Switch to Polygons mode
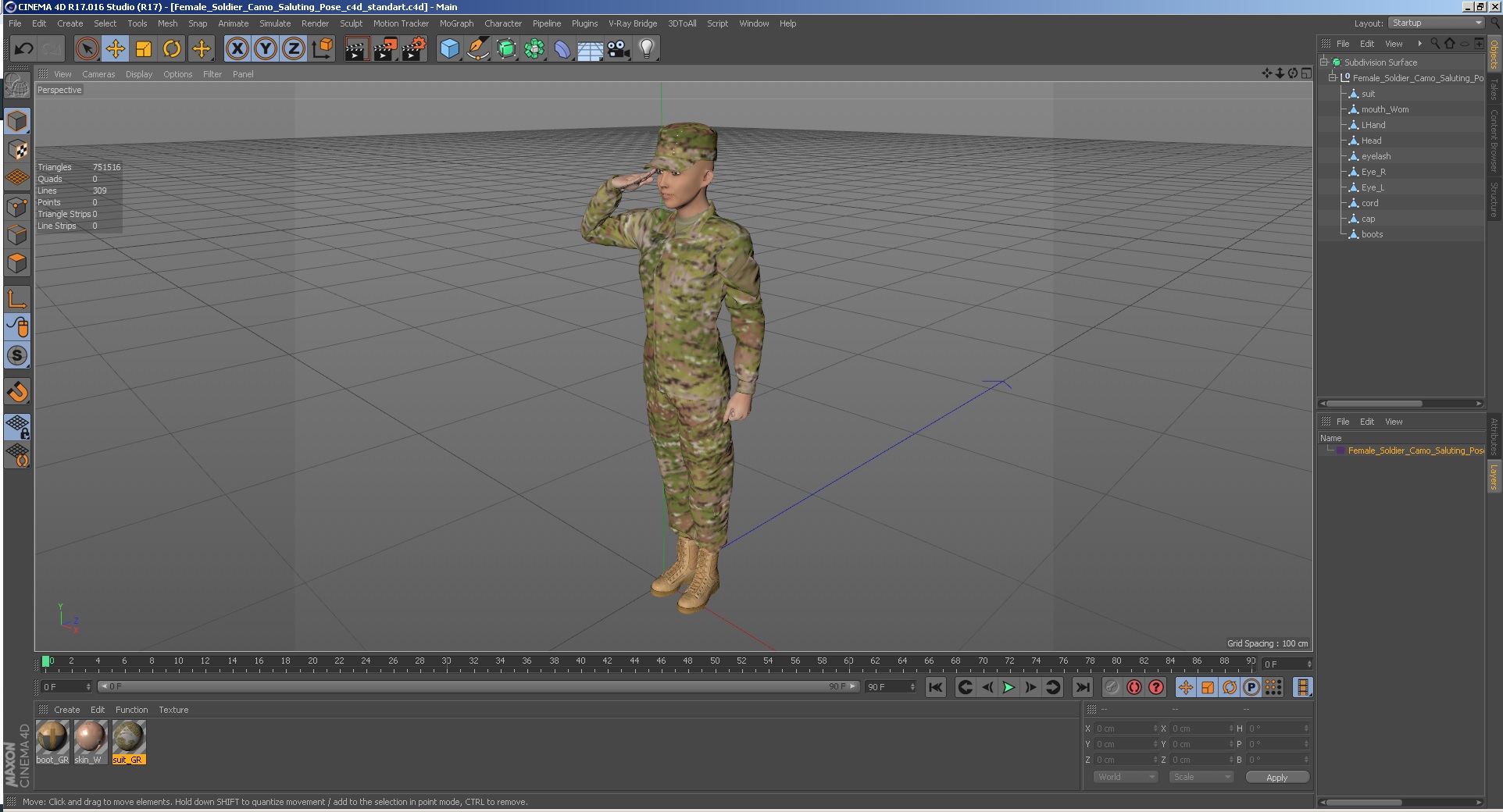This screenshot has width=1503, height=812. coord(17,263)
